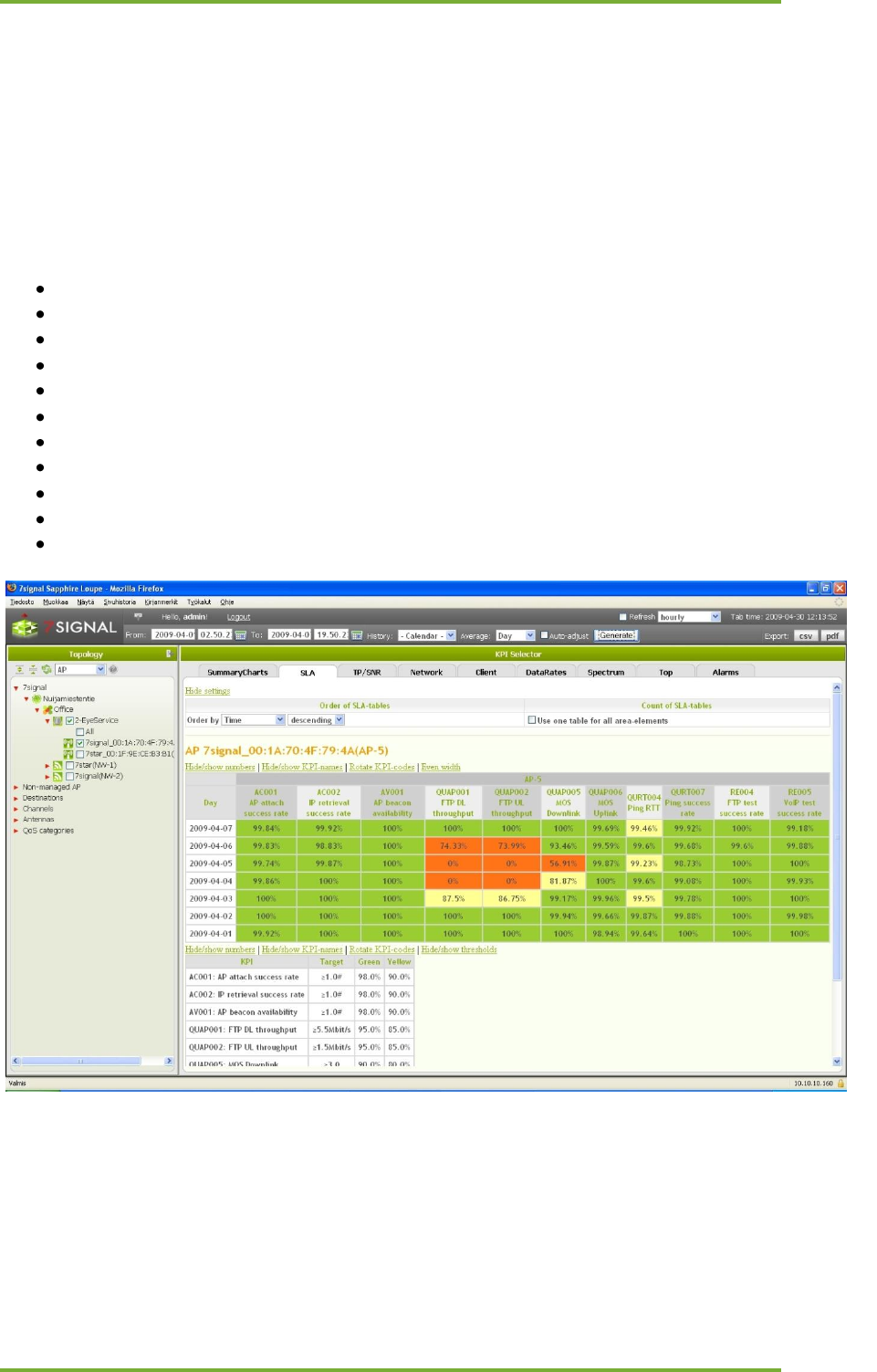Screen dimensions: 877x1372
Task: Click the Firefox loading throbber icon
Action: click(x=839, y=602)
